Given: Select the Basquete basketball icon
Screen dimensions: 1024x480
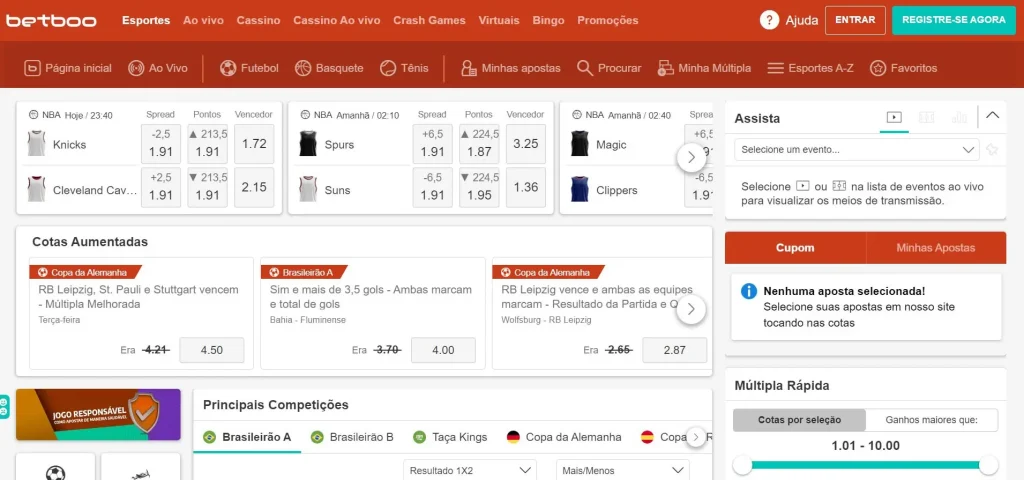Looking at the screenshot, I should click(303, 68).
